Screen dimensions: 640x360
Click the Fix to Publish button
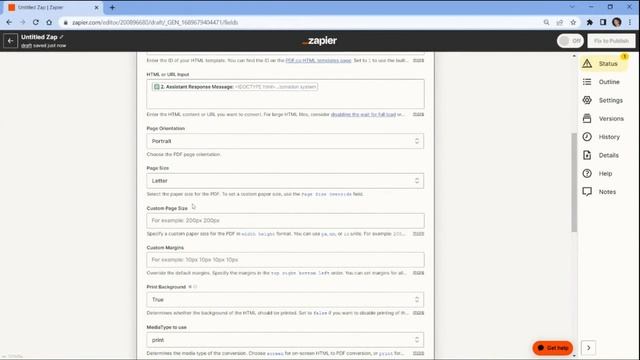tap(611, 41)
